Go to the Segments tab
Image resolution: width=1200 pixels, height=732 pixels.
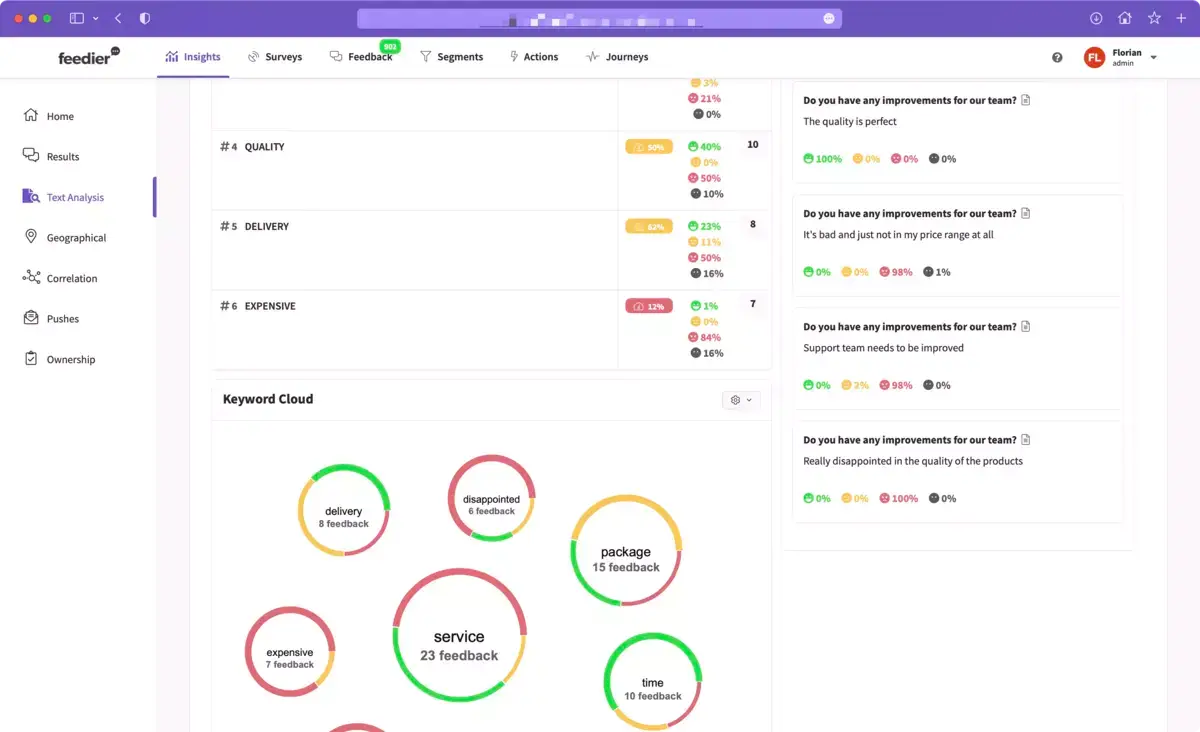coord(451,57)
